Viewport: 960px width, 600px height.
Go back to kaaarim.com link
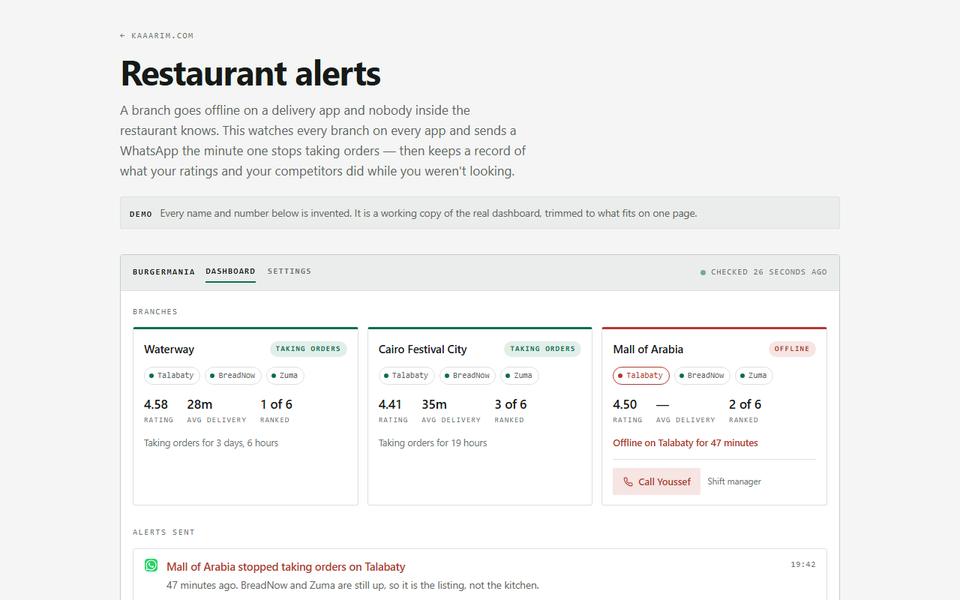157,36
